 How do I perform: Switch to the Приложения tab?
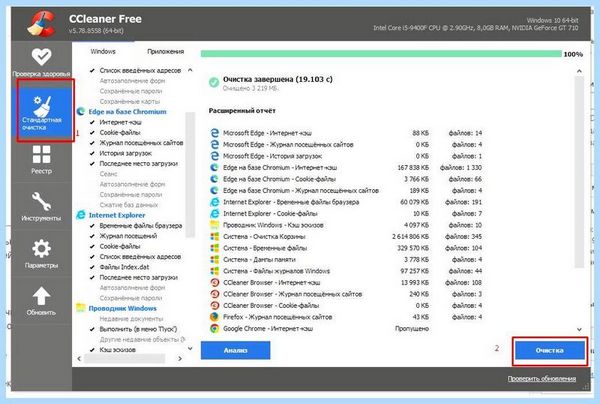click(165, 51)
